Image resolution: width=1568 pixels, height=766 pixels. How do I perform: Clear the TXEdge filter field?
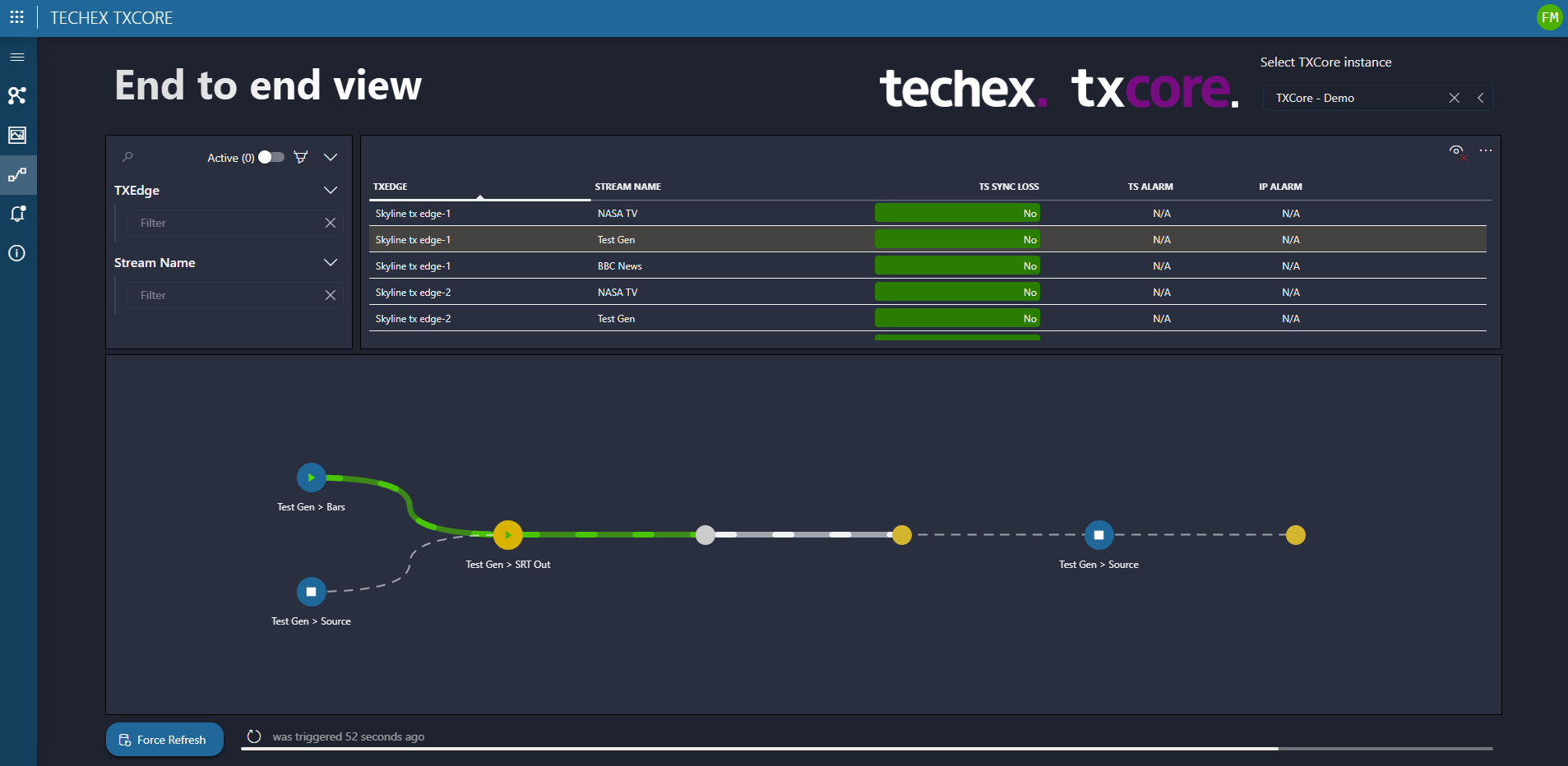[331, 223]
